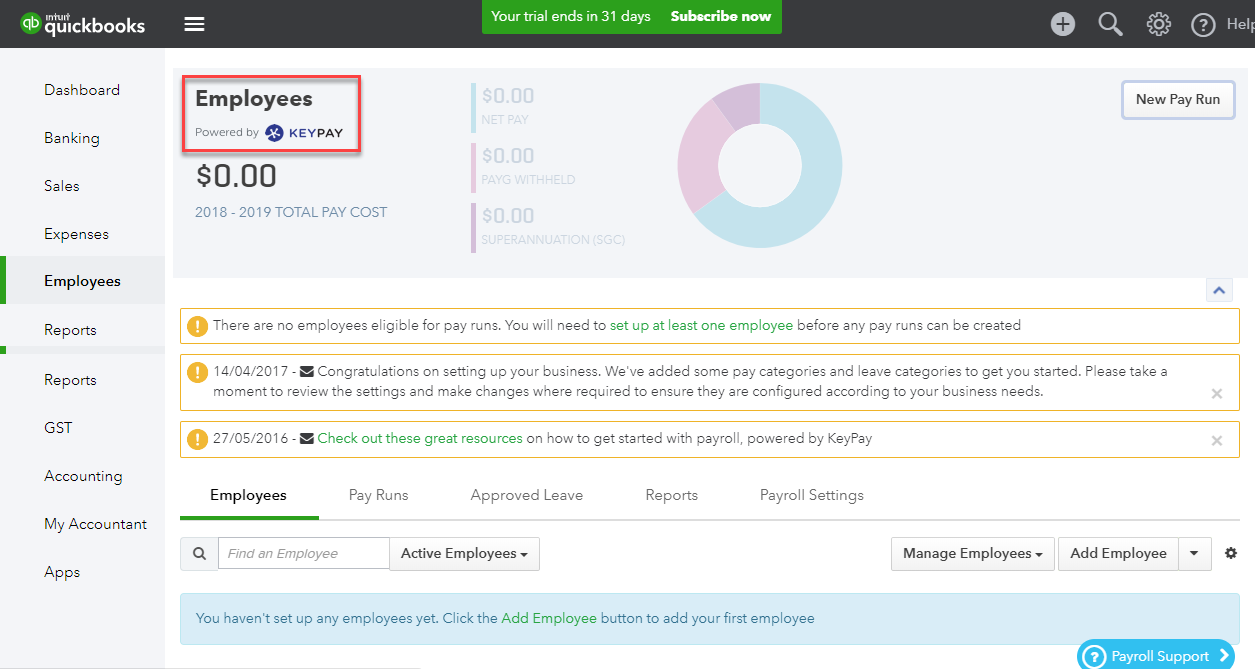This screenshot has width=1255, height=669.
Task: Click the NET PAY $0.00 figure
Action: tap(508, 96)
